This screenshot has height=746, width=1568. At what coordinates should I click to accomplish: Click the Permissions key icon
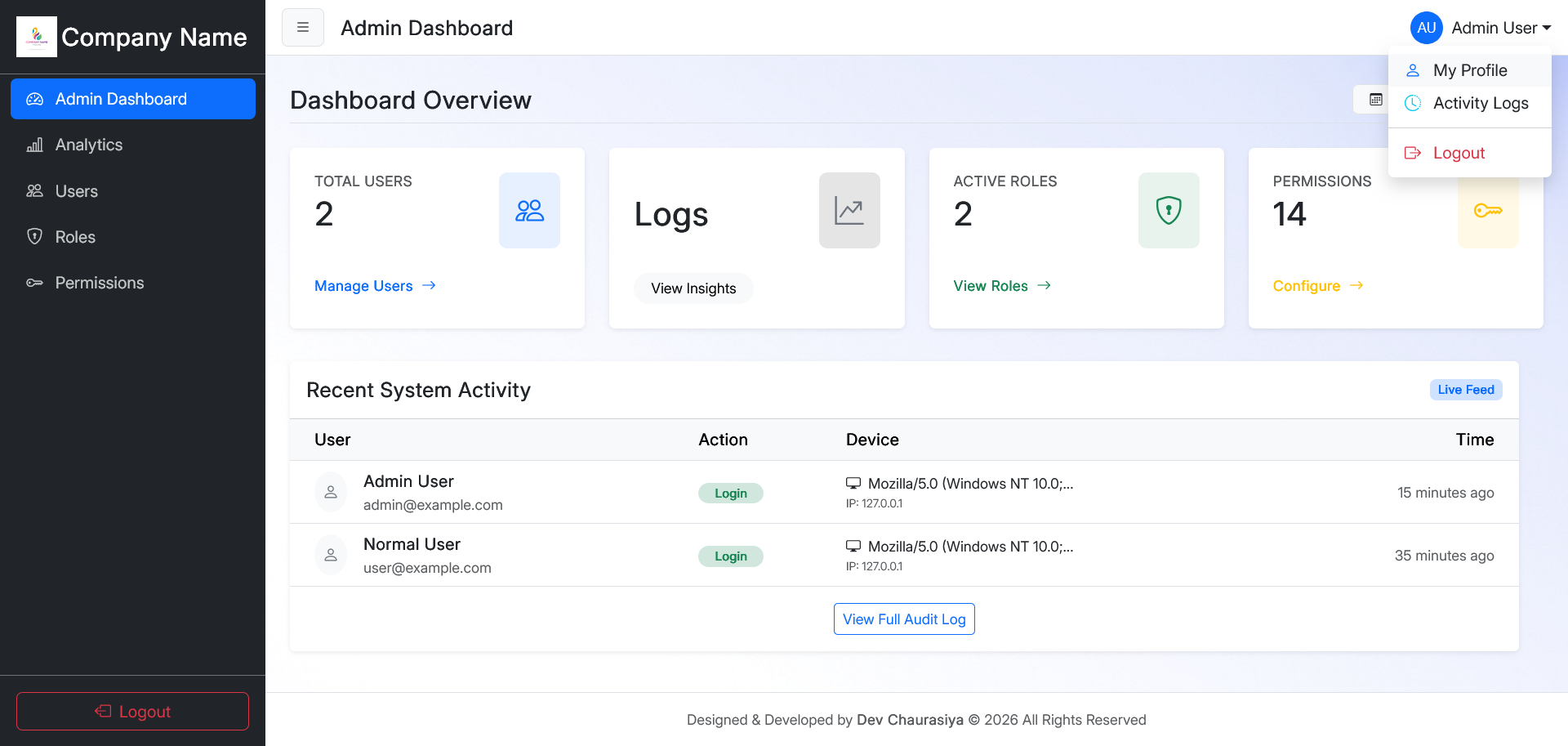1487,212
